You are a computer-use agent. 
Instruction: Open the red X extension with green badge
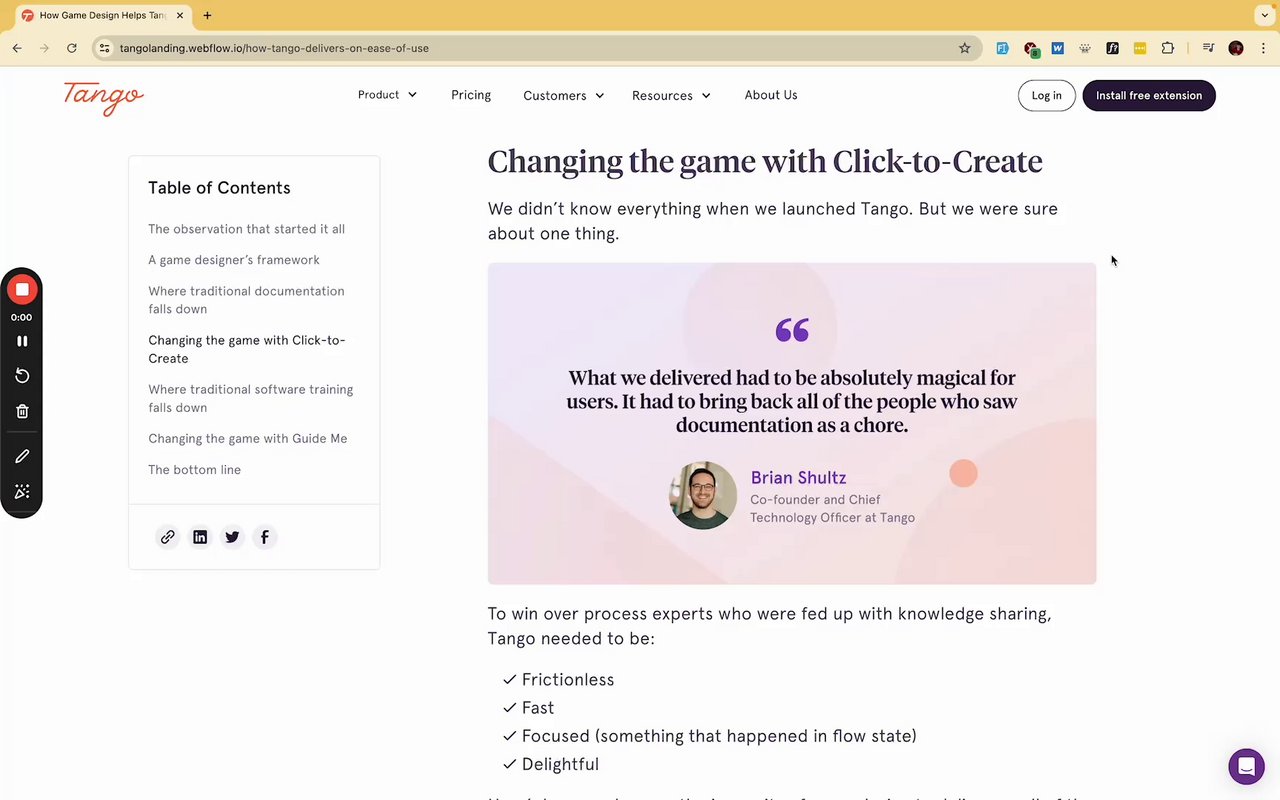pos(1031,49)
